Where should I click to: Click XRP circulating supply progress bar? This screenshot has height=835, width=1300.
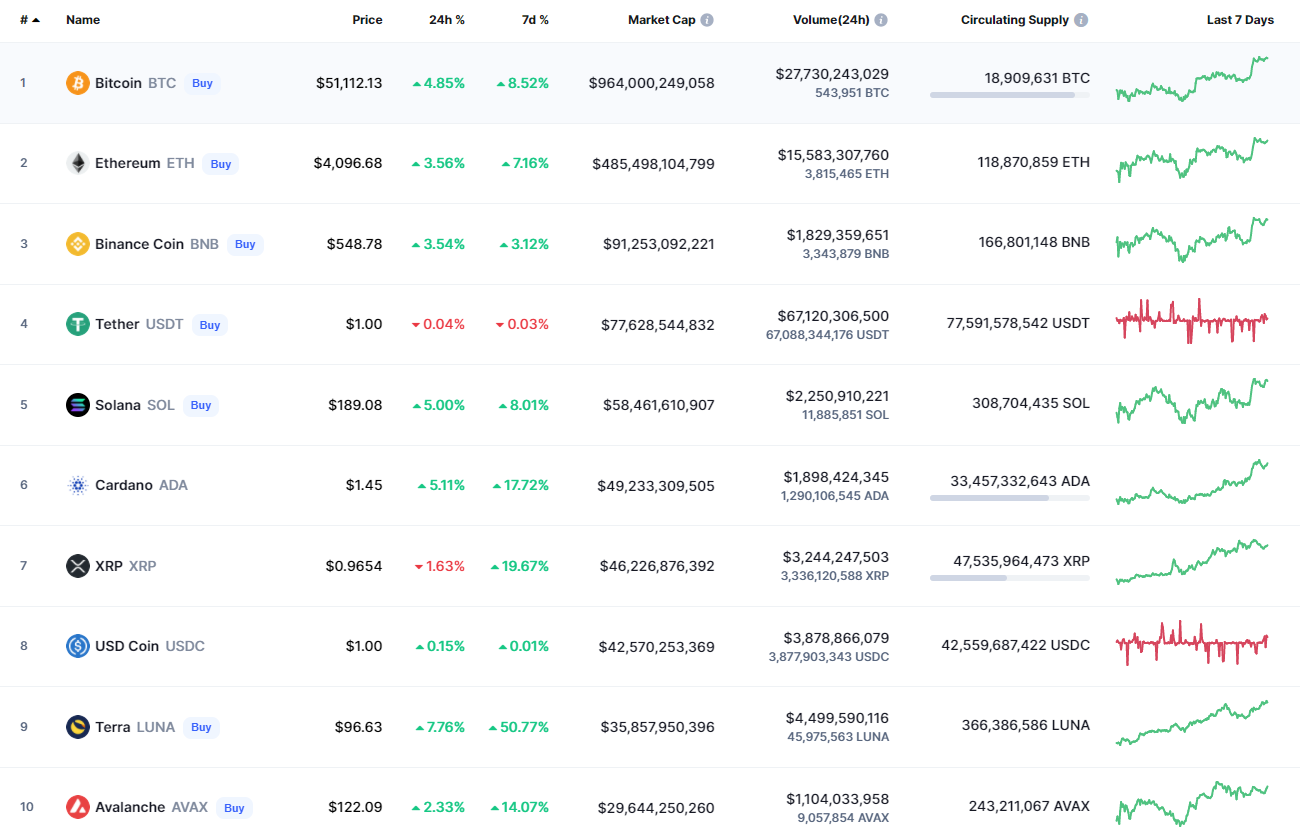pos(1010,578)
